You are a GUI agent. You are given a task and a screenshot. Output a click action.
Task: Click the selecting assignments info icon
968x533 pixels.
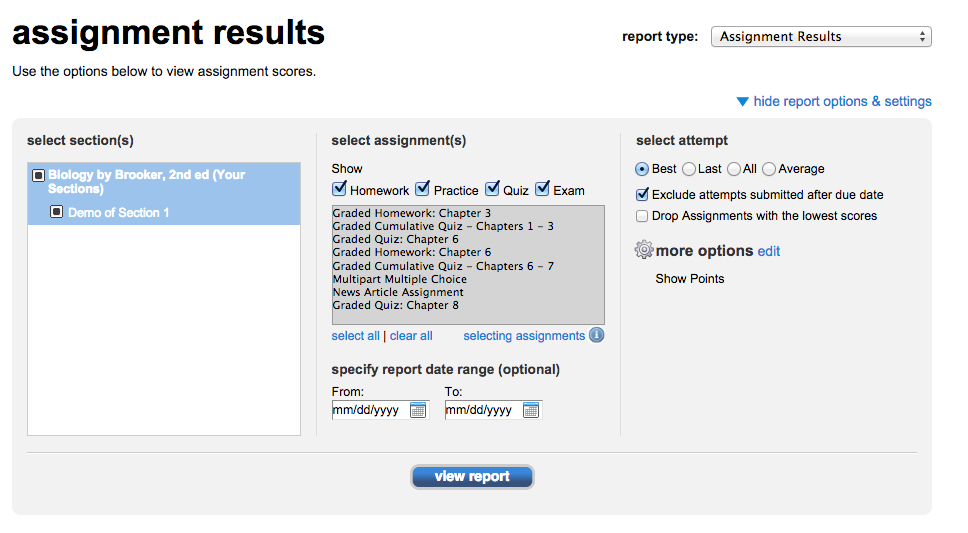[x=596, y=336]
